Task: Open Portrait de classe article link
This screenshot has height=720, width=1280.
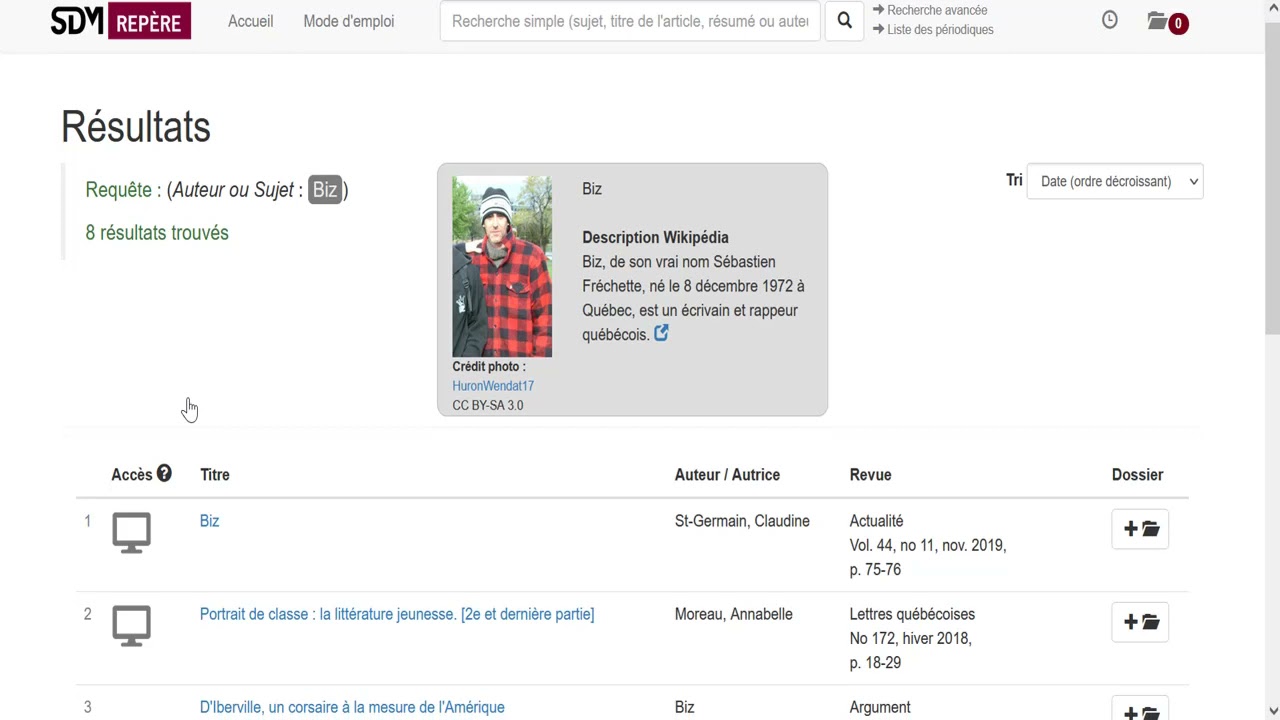Action: [x=397, y=614]
